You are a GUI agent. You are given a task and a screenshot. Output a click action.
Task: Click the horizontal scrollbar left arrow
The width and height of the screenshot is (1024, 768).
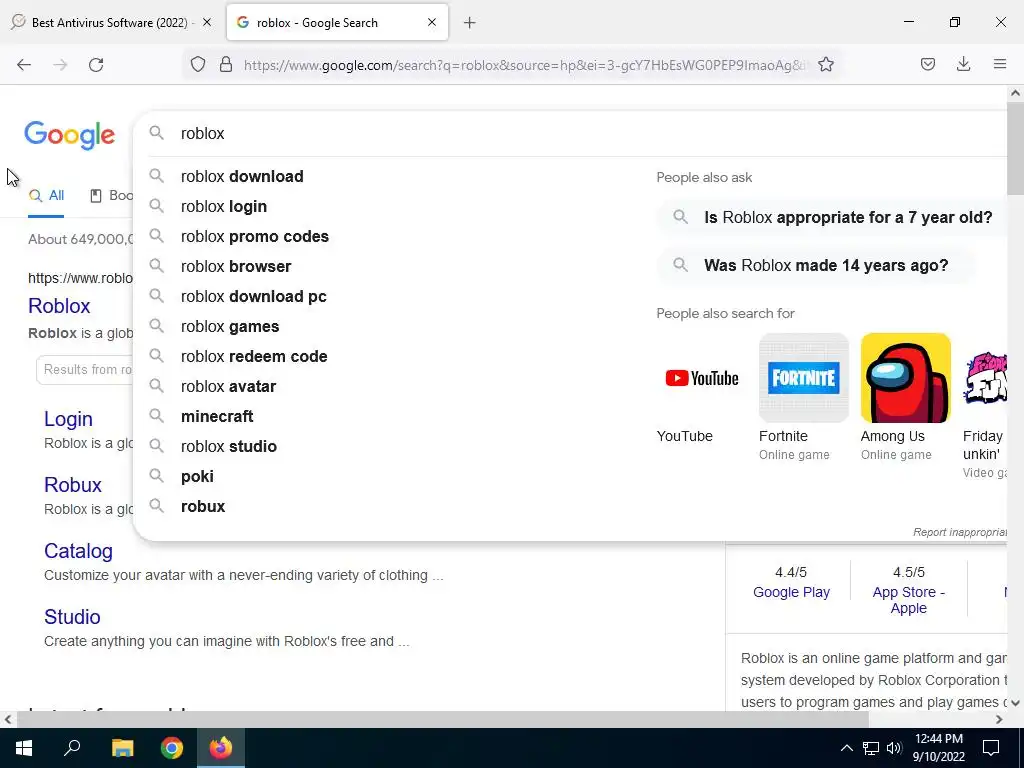(x=7, y=720)
